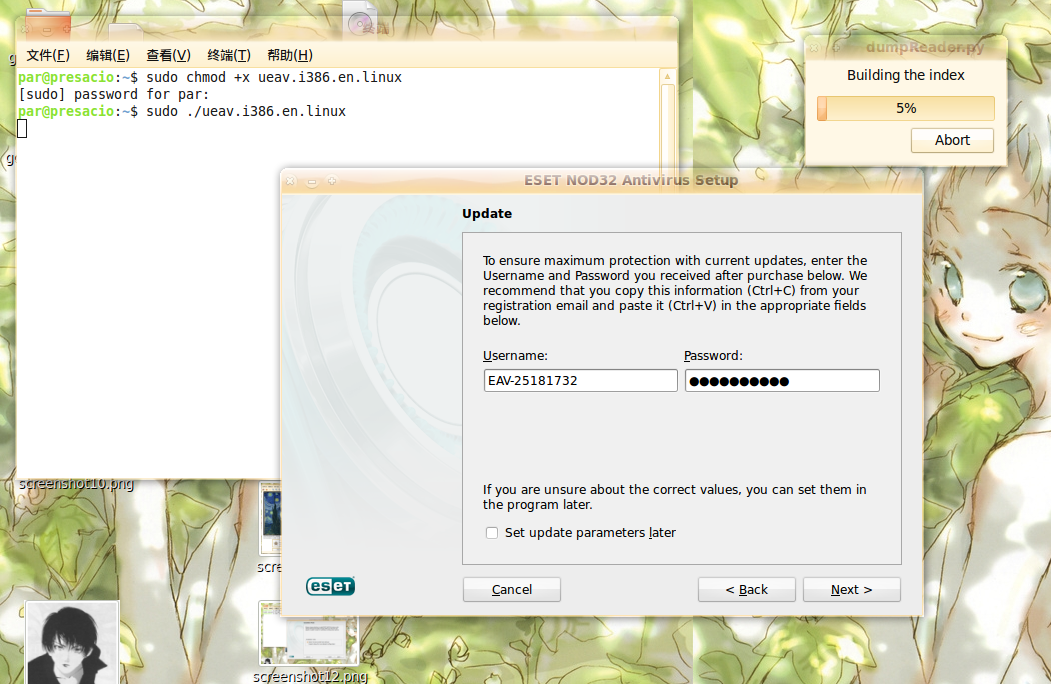Close the ESET NOD32 Antivirus Setup window
The image size is (1051, 684).
coord(290,181)
